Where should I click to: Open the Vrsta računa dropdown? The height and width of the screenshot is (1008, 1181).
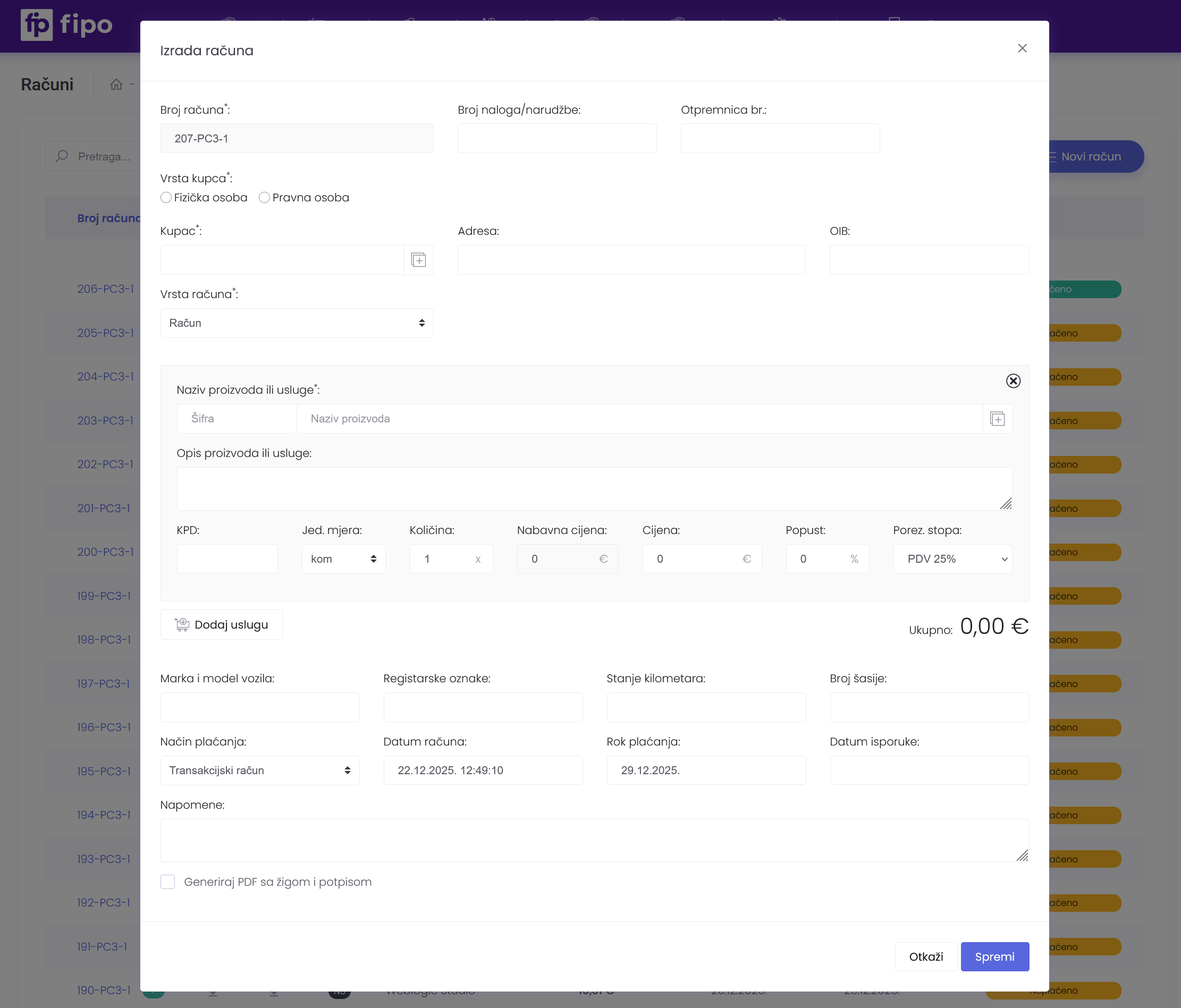[297, 323]
